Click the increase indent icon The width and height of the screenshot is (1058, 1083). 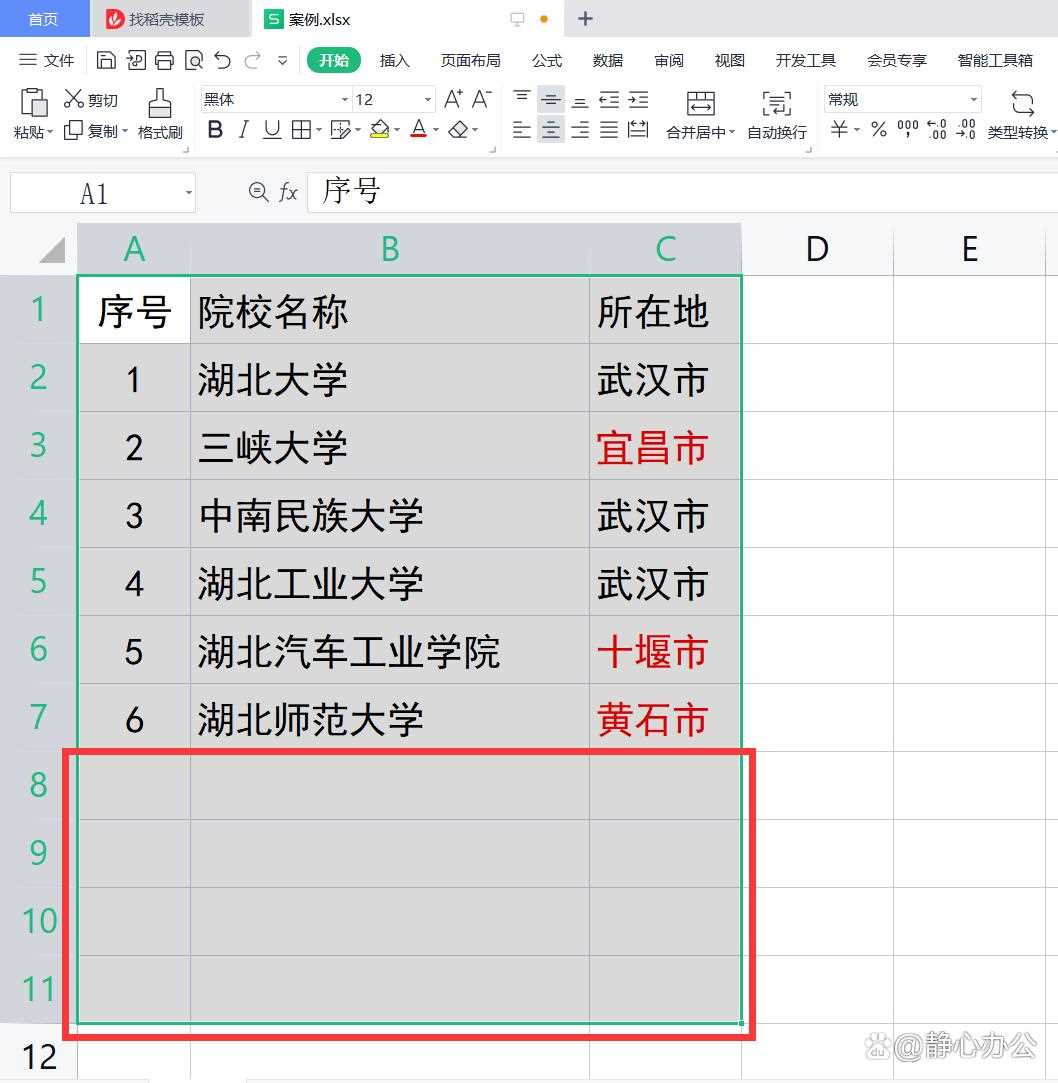(x=638, y=100)
